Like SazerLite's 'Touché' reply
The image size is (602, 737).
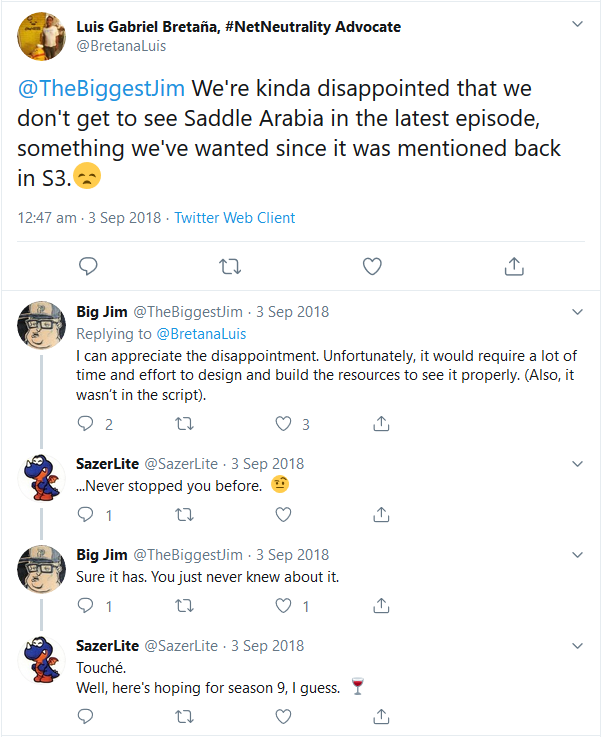[x=284, y=716]
